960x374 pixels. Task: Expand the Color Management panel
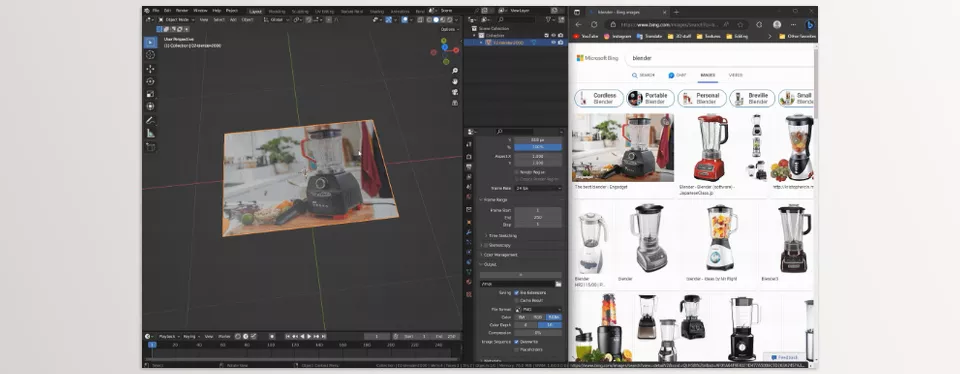[x=499, y=255]
